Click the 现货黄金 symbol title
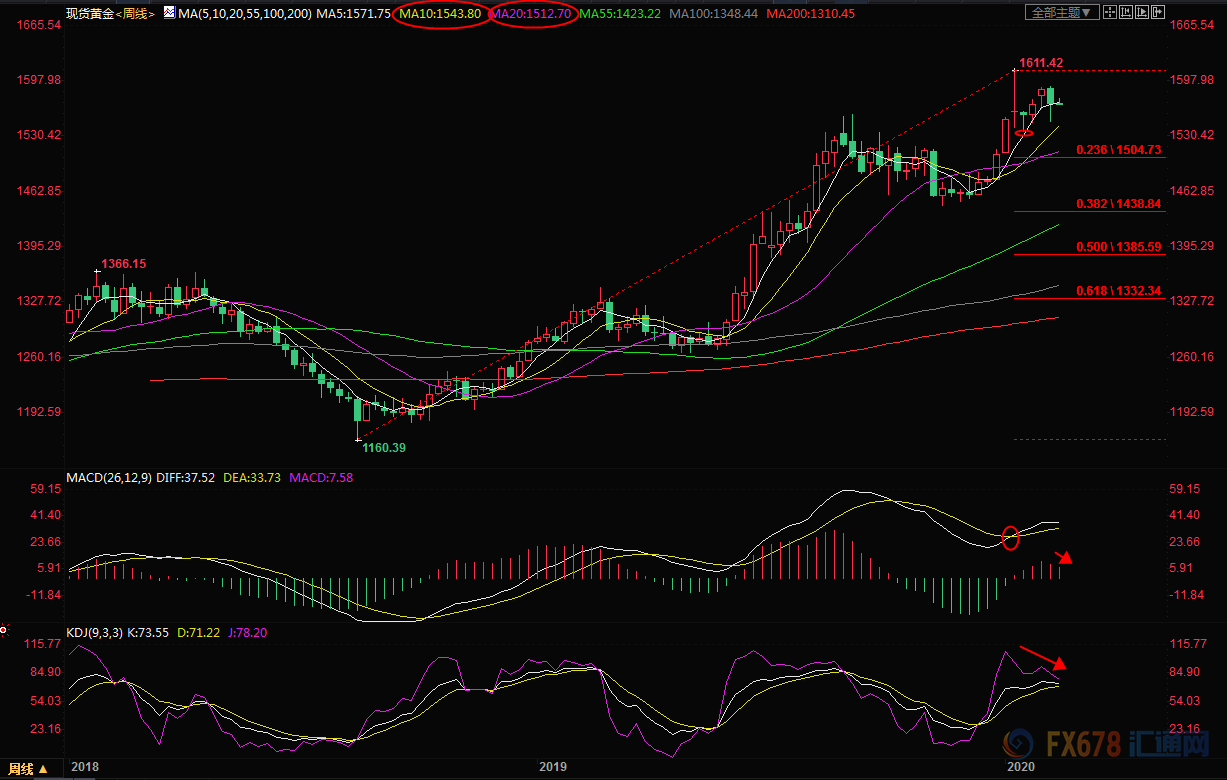The image size is (1227, 780). click(x=89, y=13)
